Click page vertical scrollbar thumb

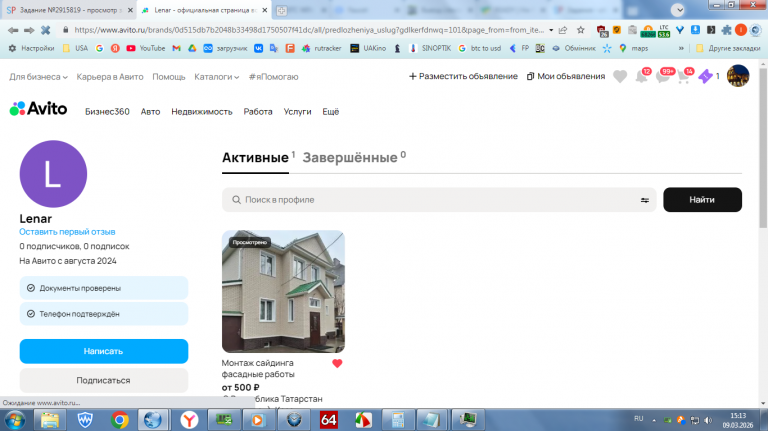[x=763, y=147]
